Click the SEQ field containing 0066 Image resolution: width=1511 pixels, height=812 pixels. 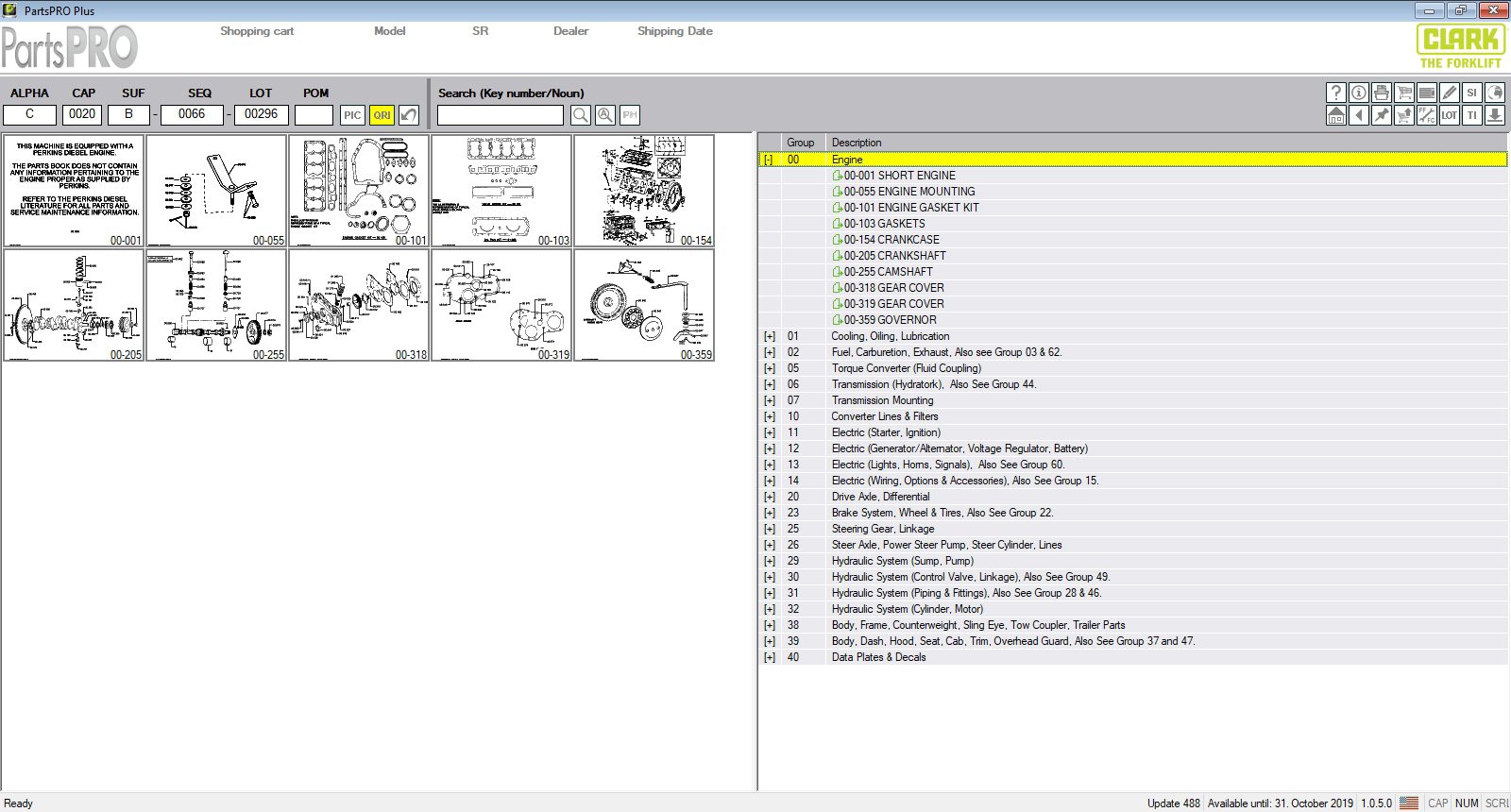point(192,114)
